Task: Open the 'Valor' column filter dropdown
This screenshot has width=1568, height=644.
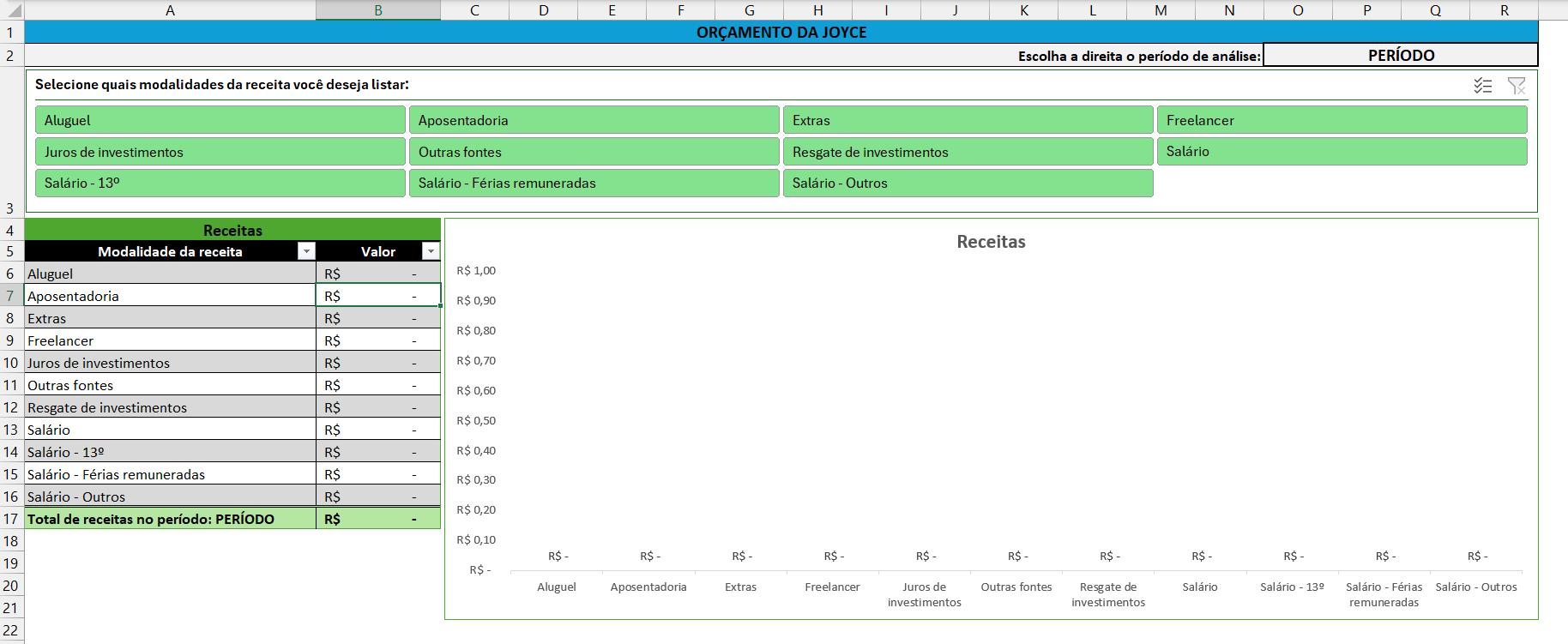Action: click(431, 251)
